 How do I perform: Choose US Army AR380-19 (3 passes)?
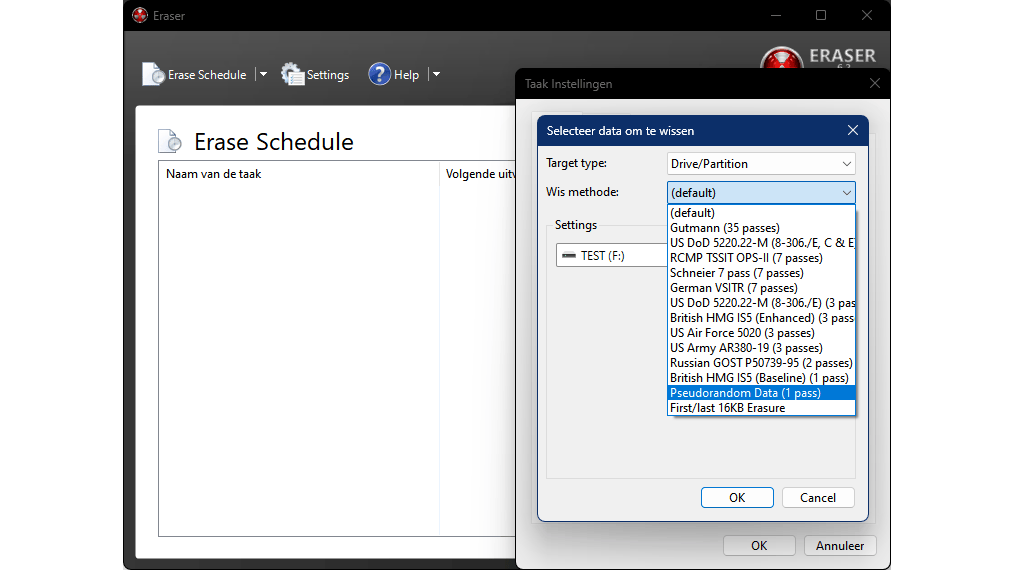(x=761, y=348)
